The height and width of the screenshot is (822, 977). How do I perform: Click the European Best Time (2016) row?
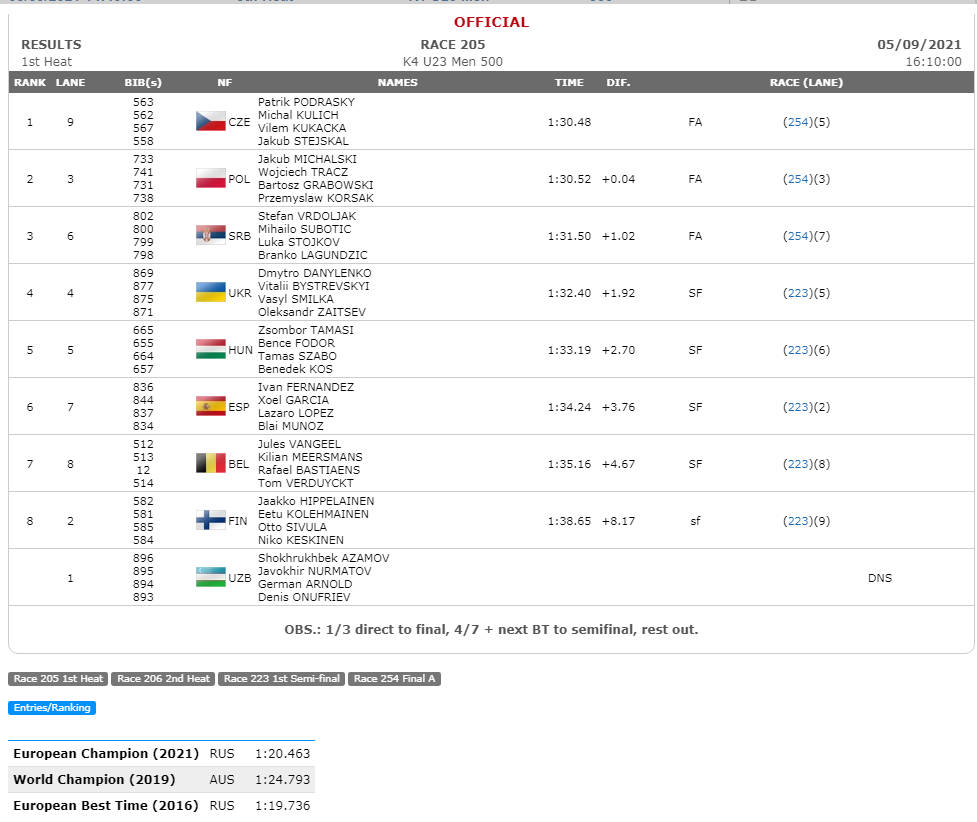(x=161, y=806)
